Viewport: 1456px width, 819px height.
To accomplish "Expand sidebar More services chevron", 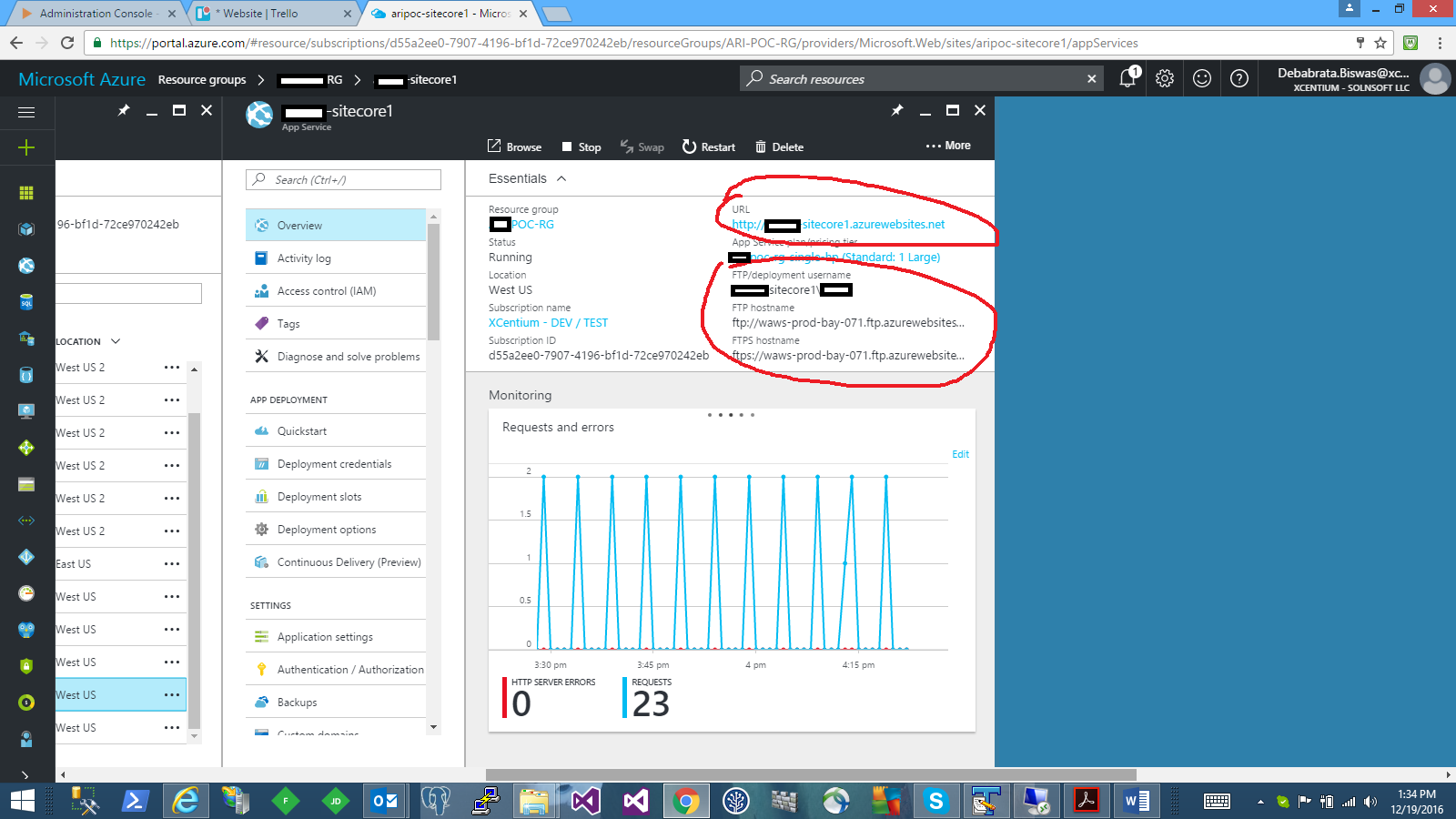I will point(25,775).
